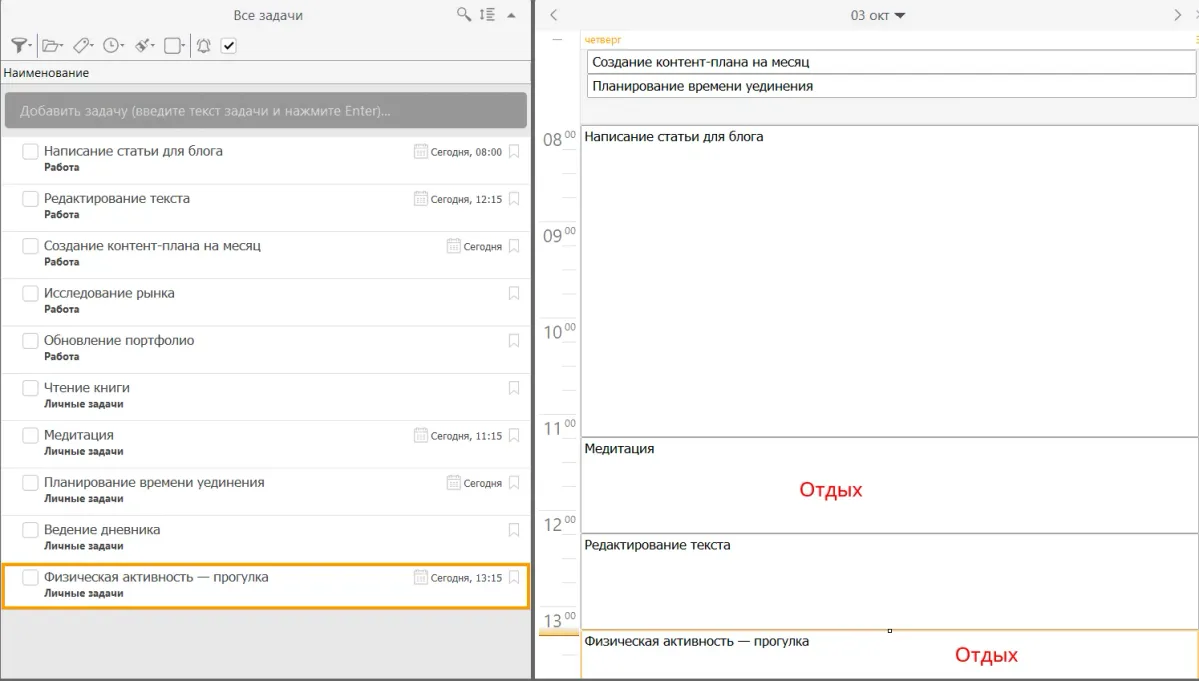Collapse the task panel with the up arrow
Screen dimensions: 1199x681
coord(512,16)
